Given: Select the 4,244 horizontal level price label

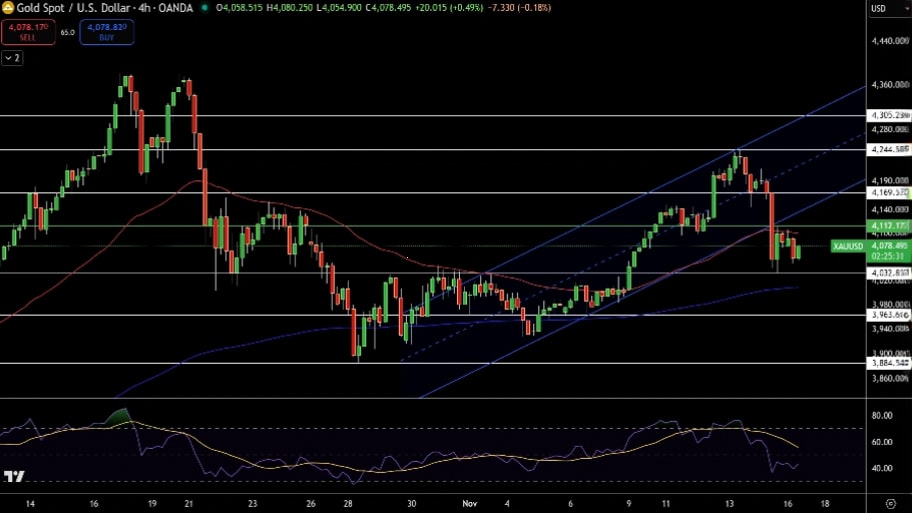Looking at the screenshot, I should pos(888,149).
